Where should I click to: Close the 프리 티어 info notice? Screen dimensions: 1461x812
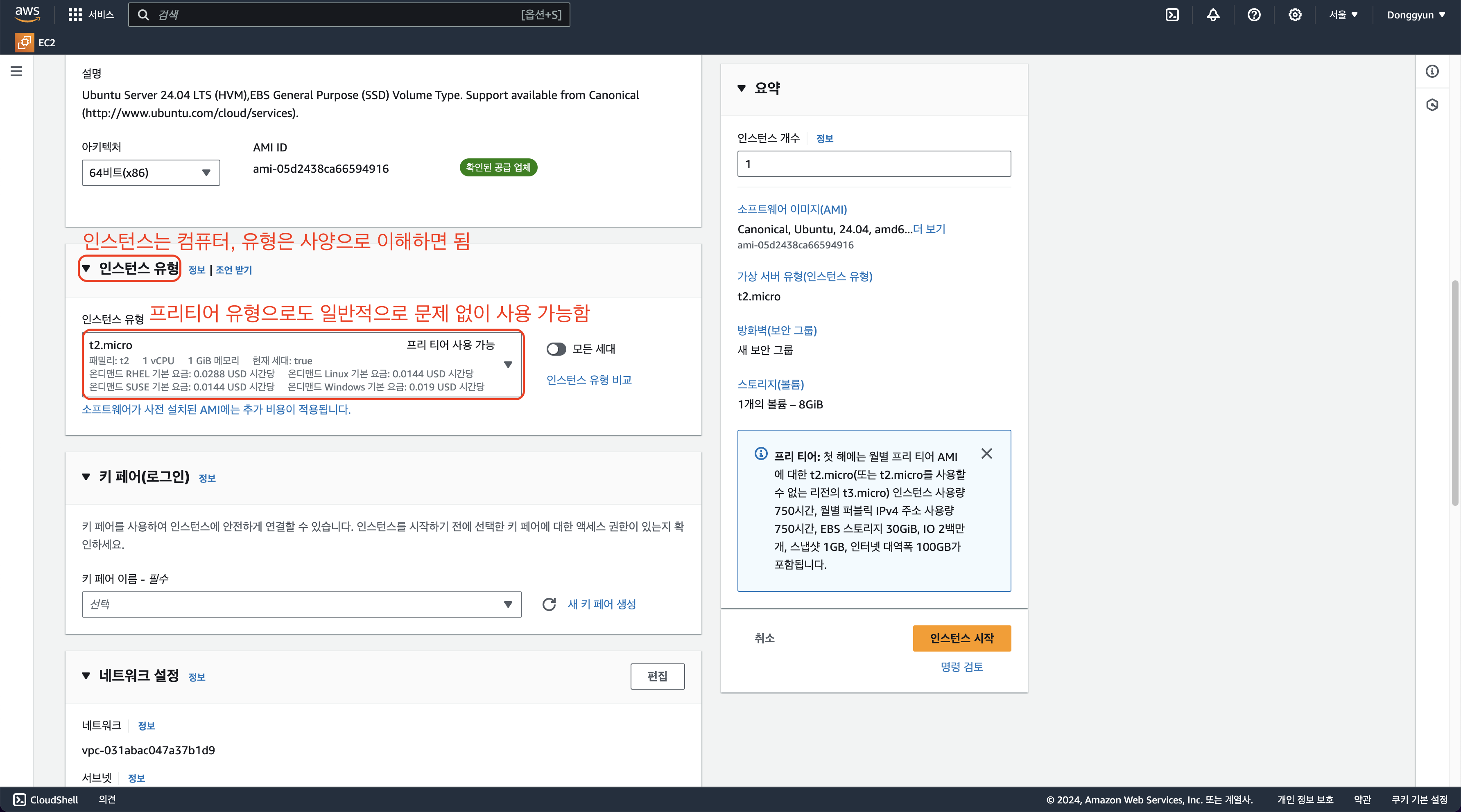986,453
